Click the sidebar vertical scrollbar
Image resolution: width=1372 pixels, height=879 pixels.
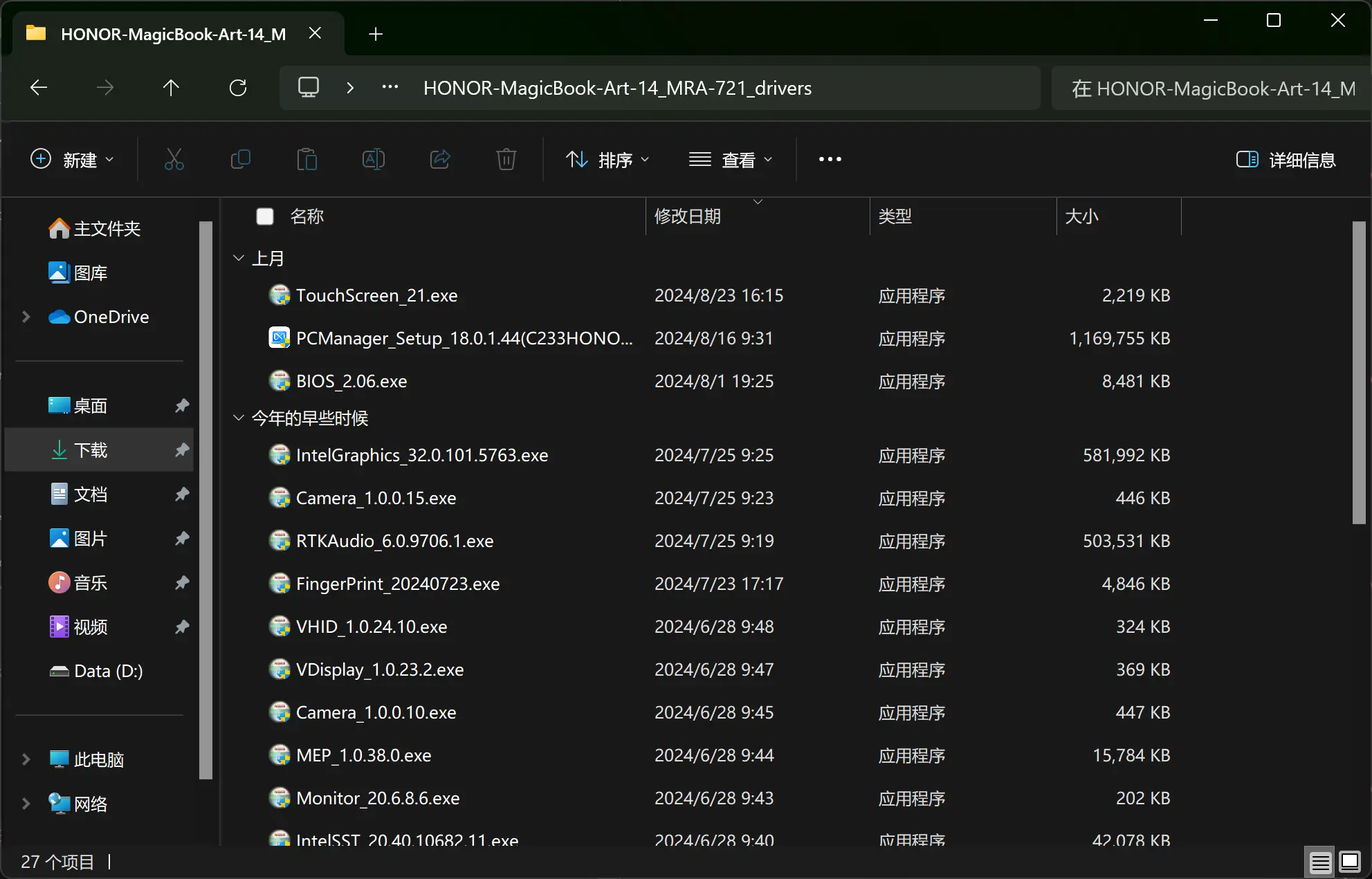[205, 500]
